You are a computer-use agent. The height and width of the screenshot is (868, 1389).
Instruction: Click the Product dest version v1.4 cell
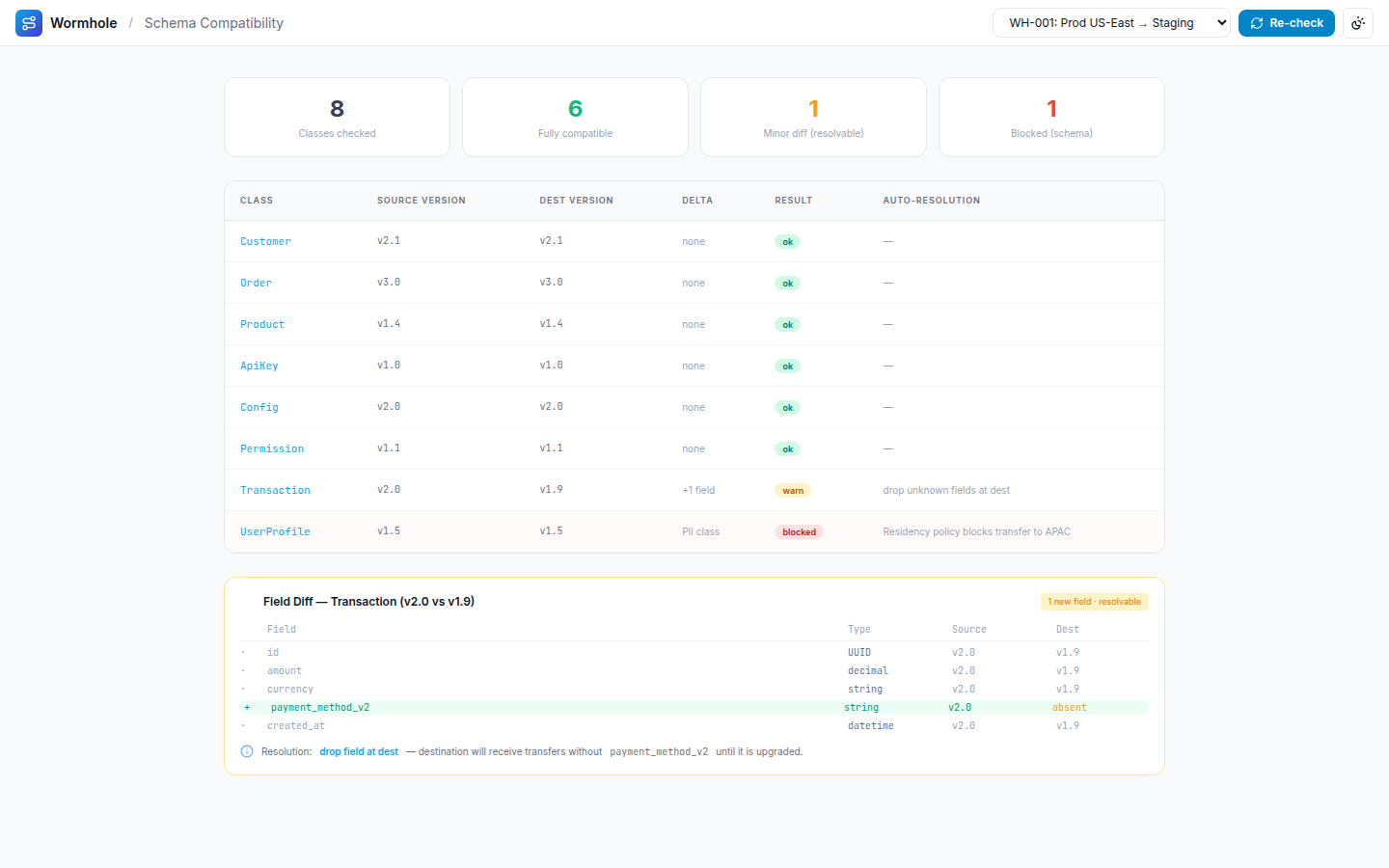click(551, 324)
